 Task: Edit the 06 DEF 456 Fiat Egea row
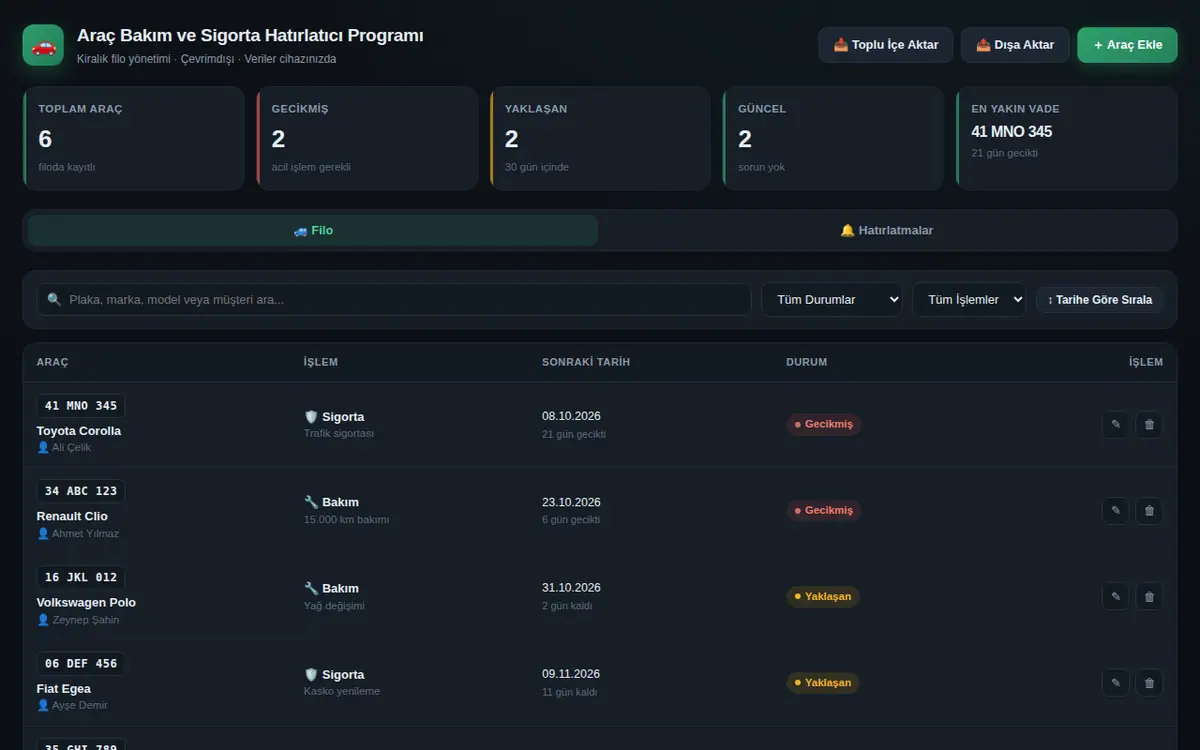pyautogui.click(x=1116, y=682)
